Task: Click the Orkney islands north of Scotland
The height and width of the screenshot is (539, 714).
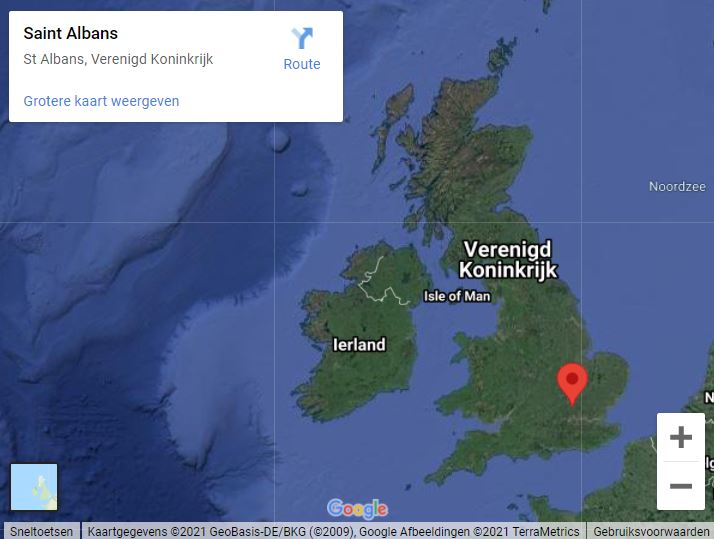Action: (x=502, y=55)
